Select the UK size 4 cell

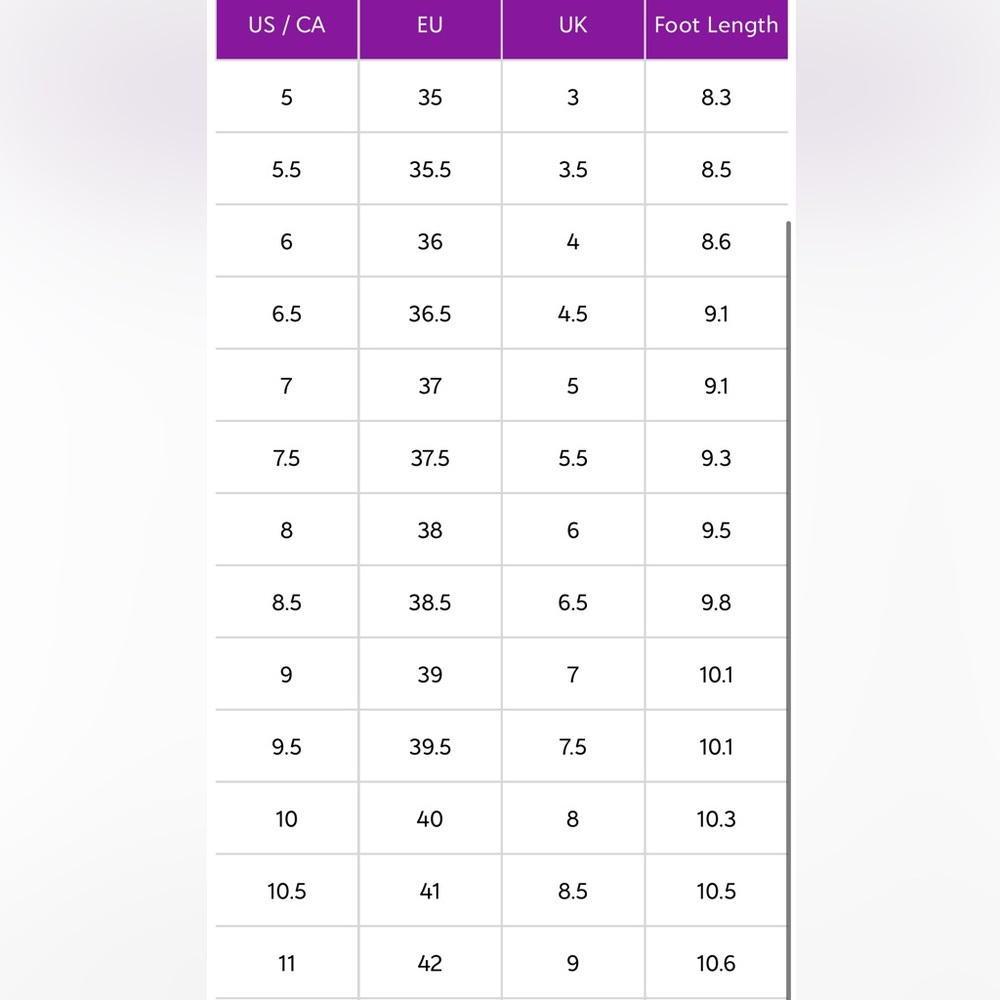(573, 241)
